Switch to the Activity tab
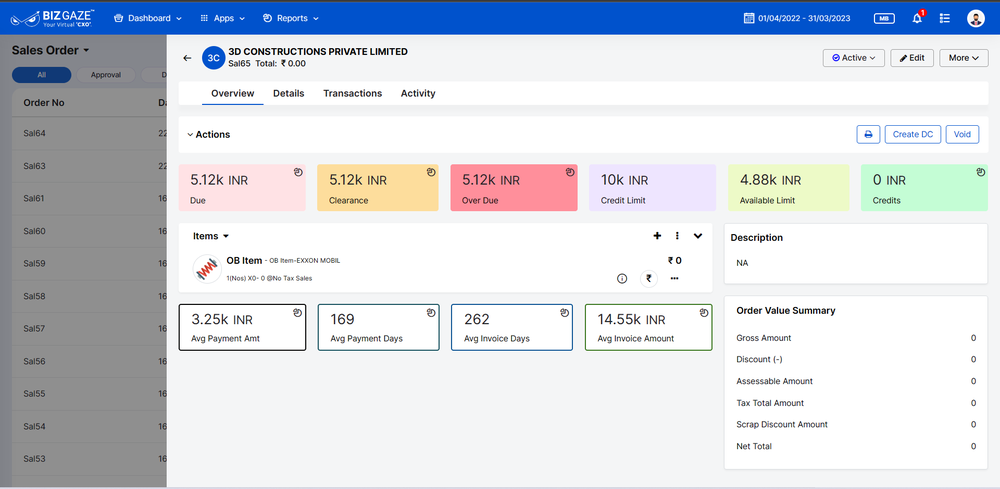 [418, 93]
